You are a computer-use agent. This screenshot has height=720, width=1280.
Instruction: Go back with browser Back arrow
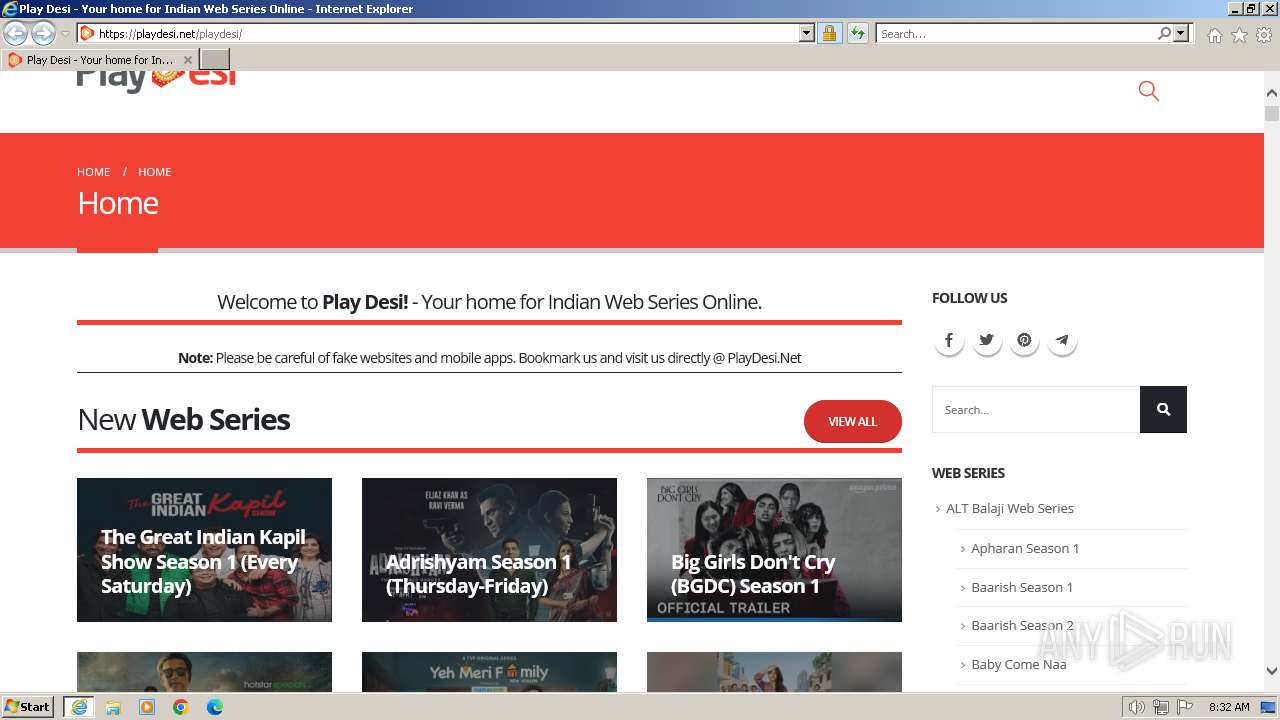[16, 33]
